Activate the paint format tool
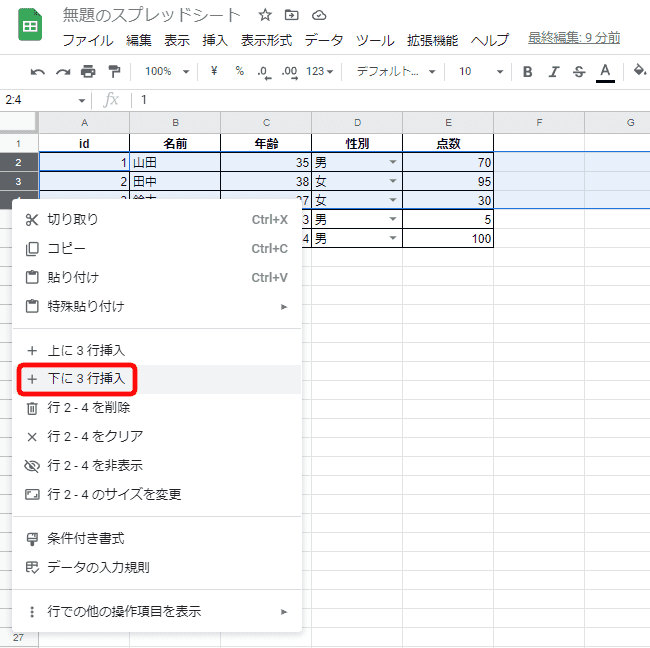Screen dimensions: 650x648 [x=114, y=72]
